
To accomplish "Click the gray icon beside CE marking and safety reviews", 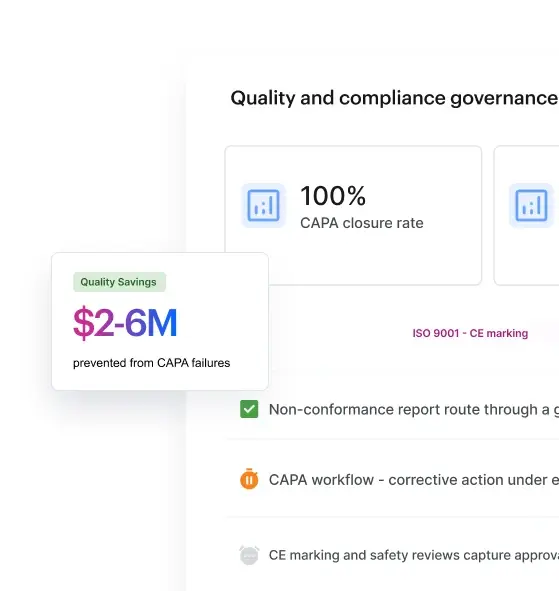I will click(249, 555).
